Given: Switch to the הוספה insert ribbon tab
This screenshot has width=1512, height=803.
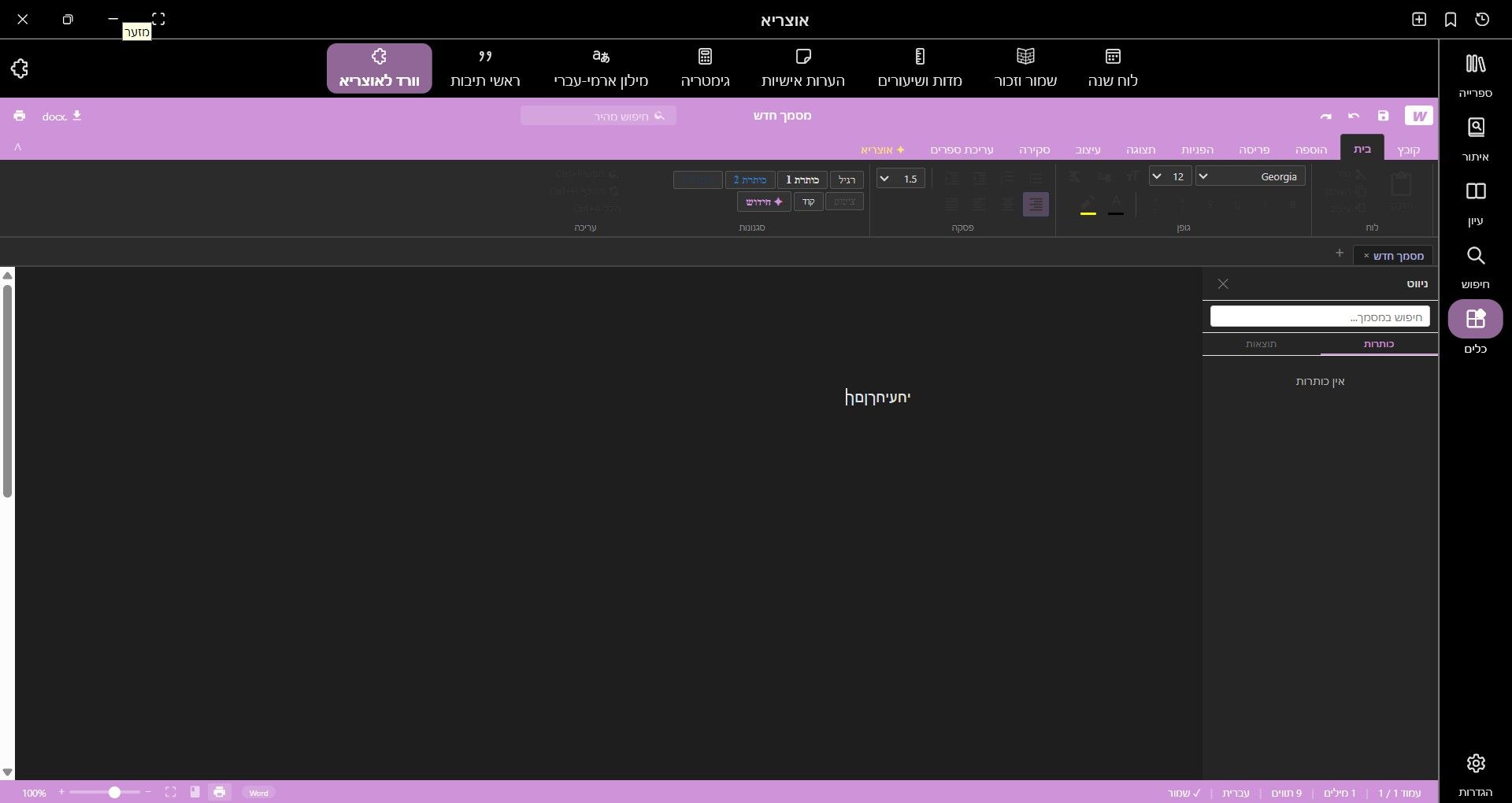Looking at the screenshot, I should coord(1311,150).
